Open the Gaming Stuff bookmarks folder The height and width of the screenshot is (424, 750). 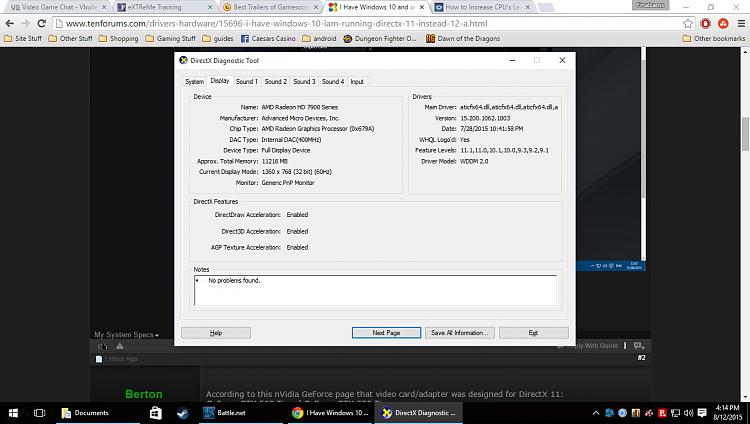[x=171, y=38]
